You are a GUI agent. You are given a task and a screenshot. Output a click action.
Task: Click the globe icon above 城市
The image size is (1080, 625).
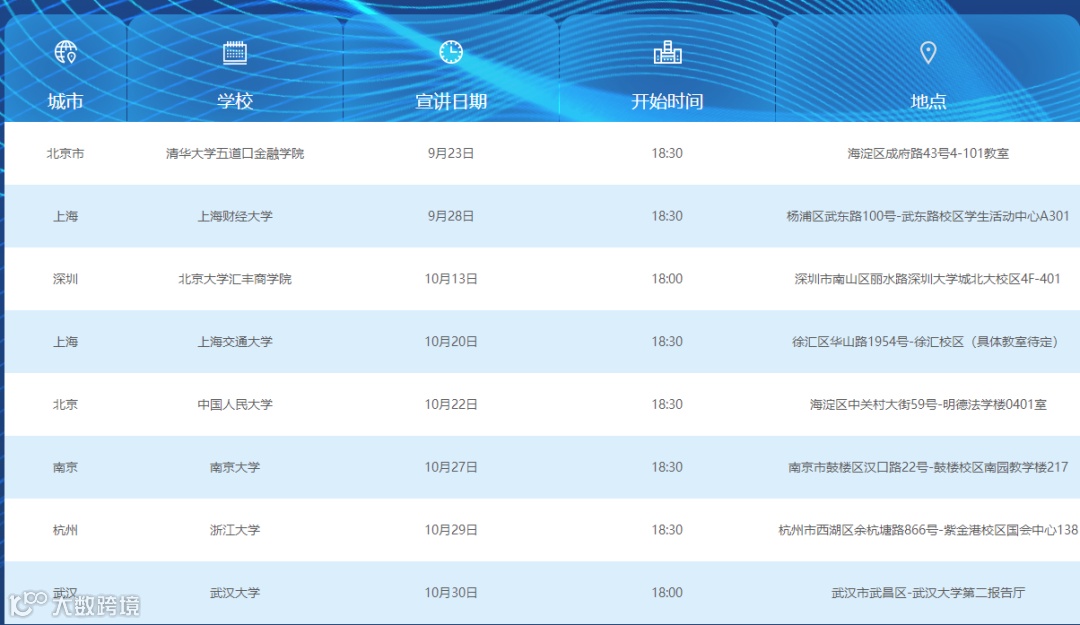coord(65,52)
